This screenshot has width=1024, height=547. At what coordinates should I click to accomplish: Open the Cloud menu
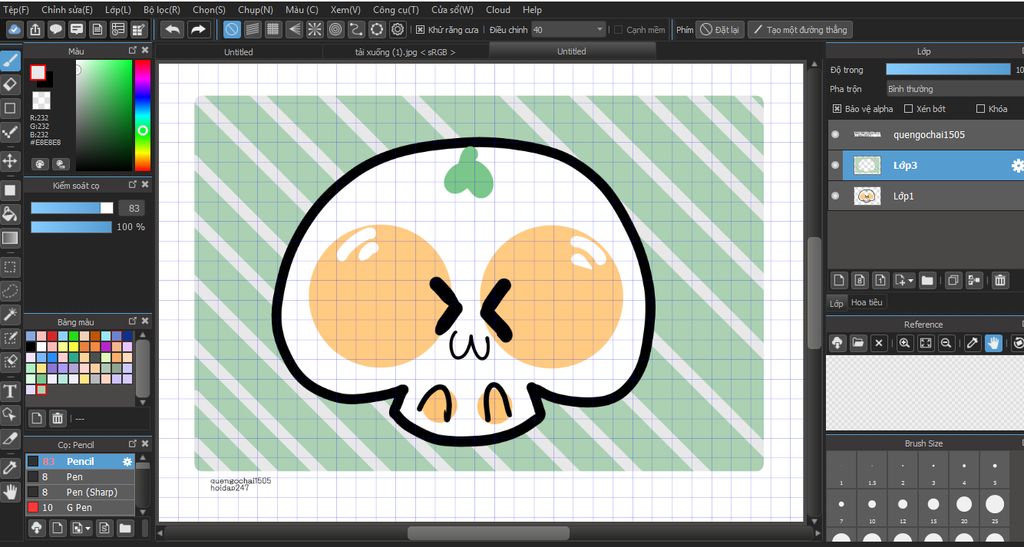point(498,10)
